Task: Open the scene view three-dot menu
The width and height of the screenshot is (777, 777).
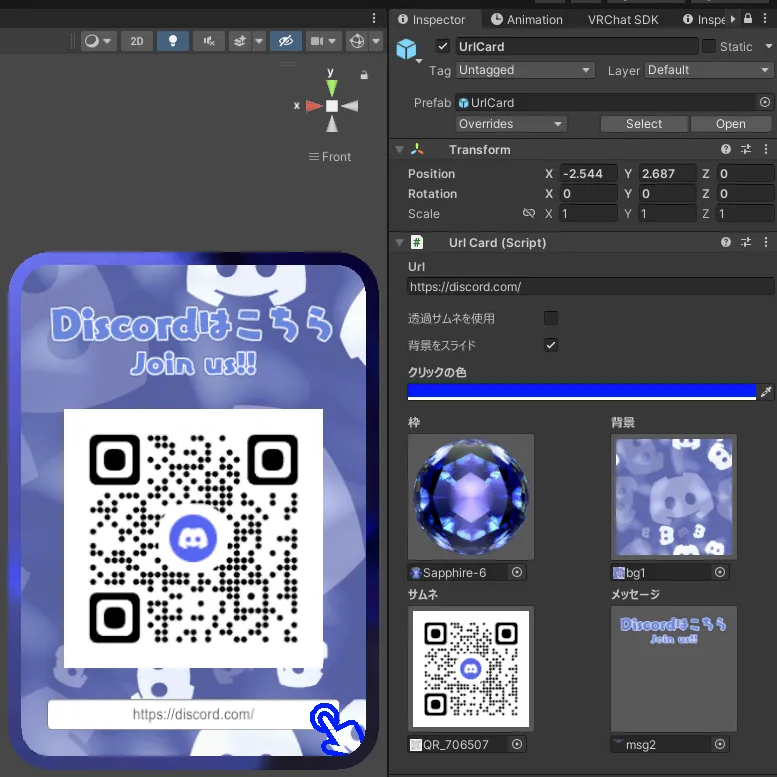Action: click(x=374, y=19)
